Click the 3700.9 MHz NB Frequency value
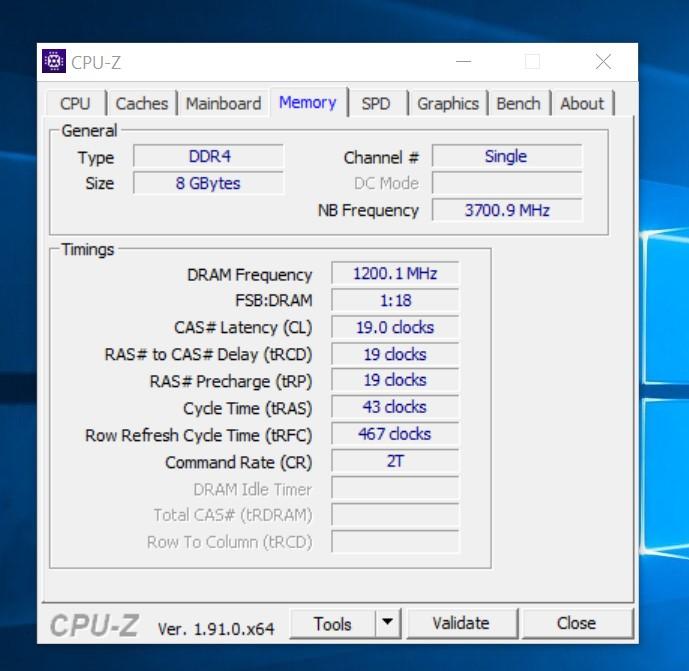The height and width of the screenshot is (671, 689). point(507,210)
